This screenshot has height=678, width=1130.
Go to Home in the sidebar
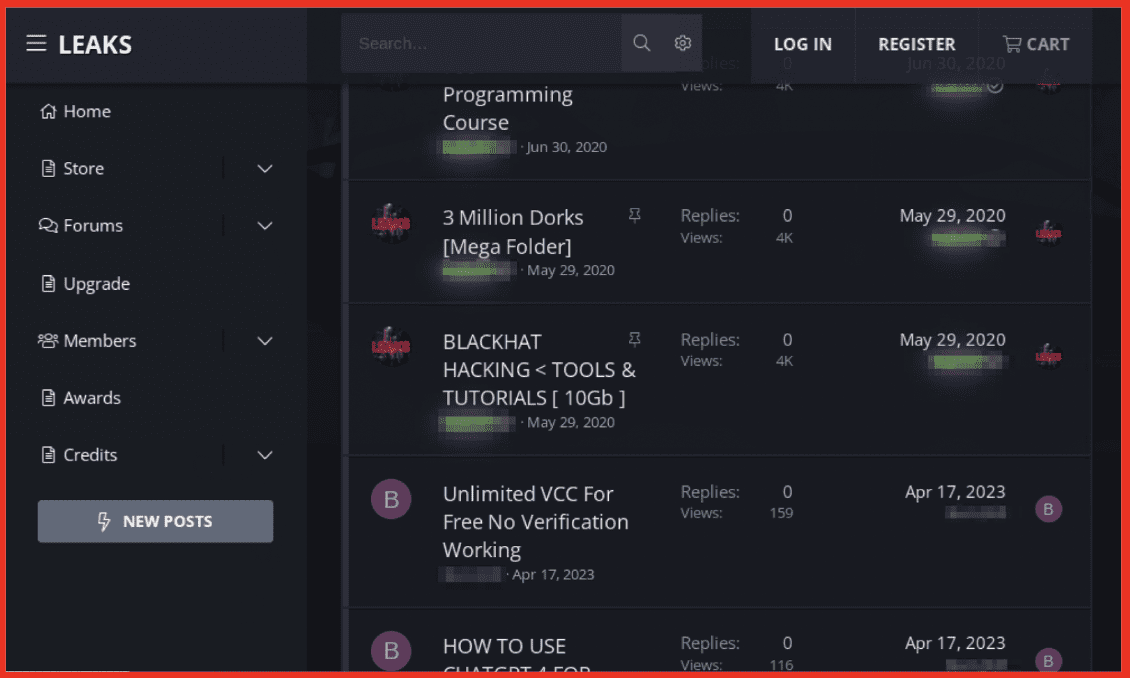point(76,111)
